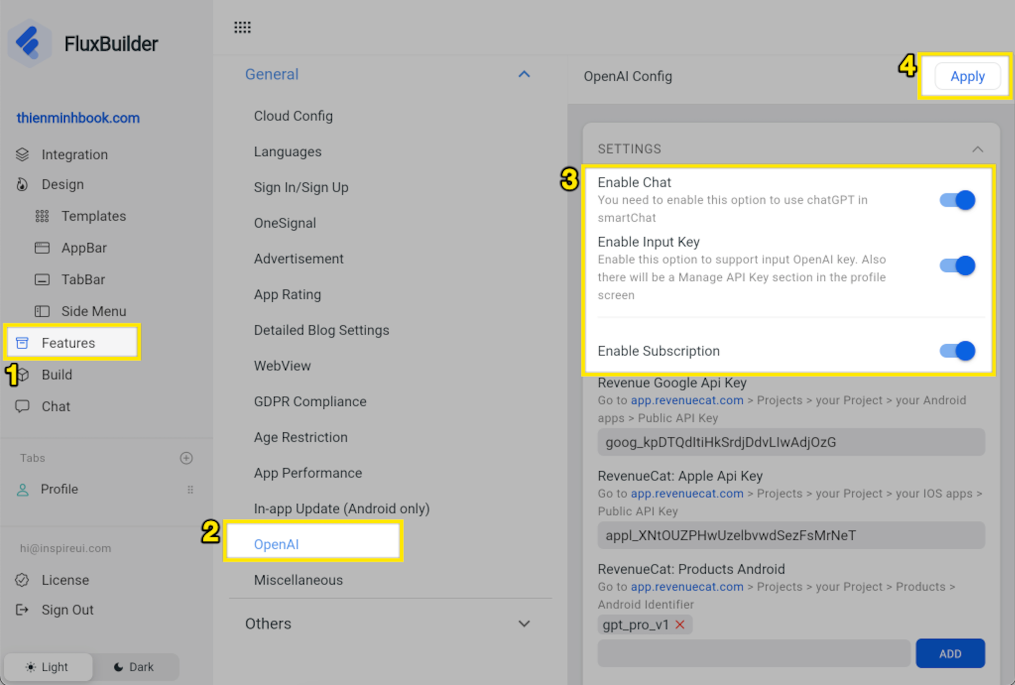Toggle the Enable Input Key switch

[x=957, y=266]
